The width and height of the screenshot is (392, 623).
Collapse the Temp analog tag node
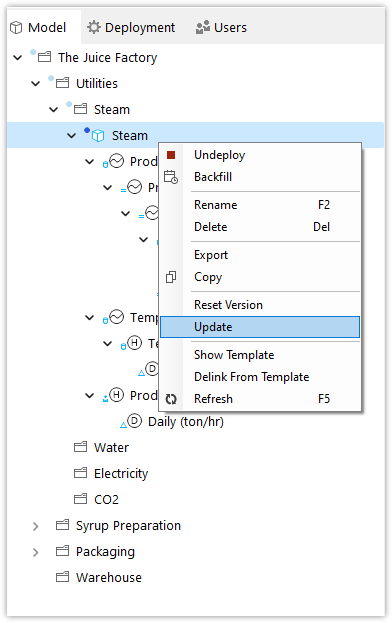pos(90,317)
